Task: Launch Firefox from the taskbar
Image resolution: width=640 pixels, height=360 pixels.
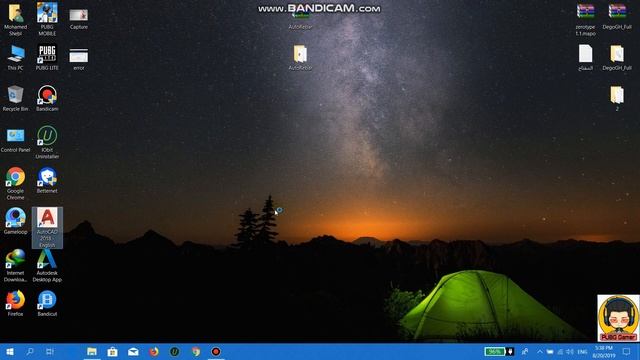Action: click(x=154, y=351)
